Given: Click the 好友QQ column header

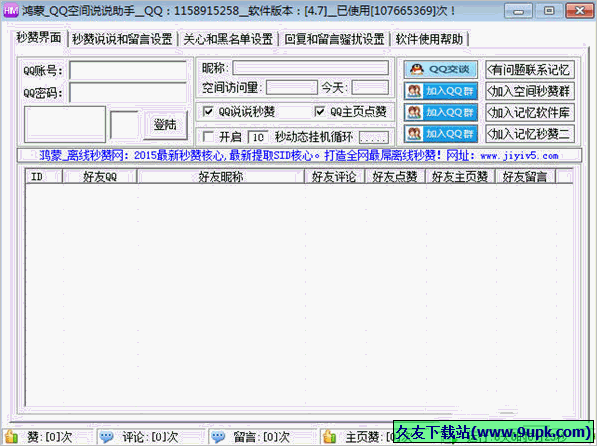Looking at the screenshot, I should coord(100,177).
